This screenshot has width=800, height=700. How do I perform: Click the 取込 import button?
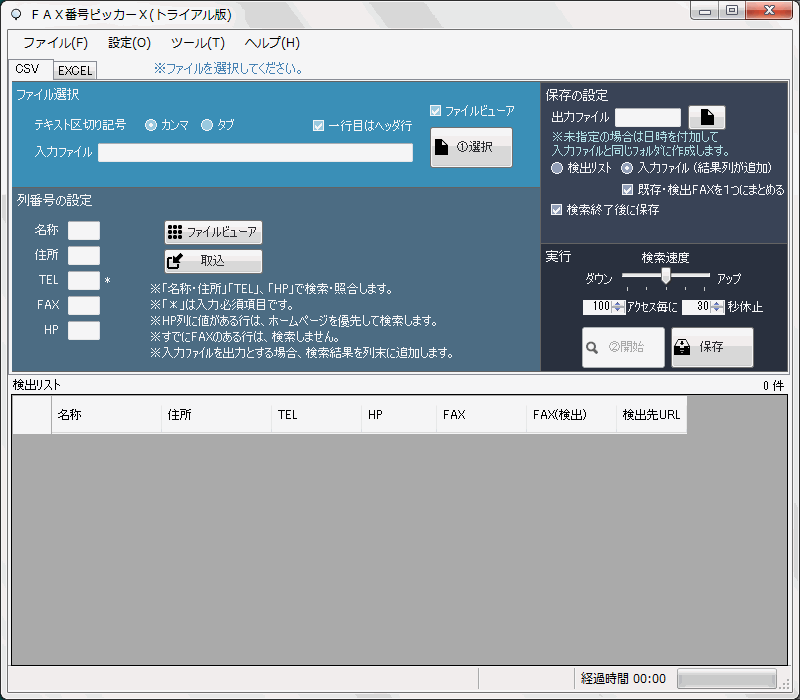point(213,261)
